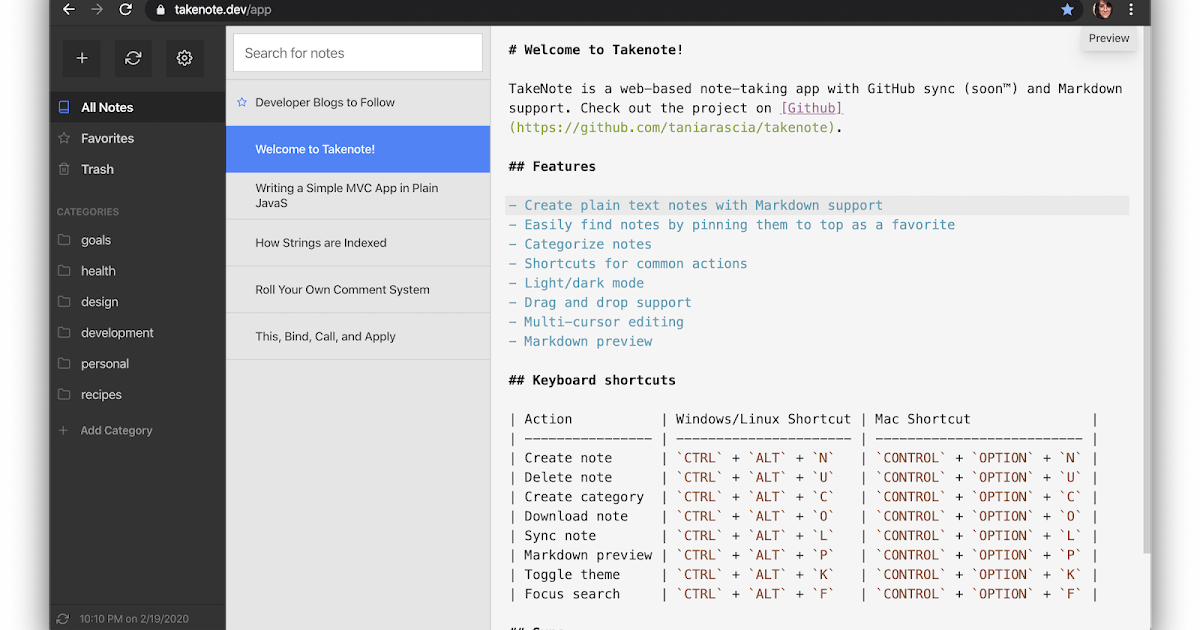
Task: Click the editor's vertical scrollbar
Action: (1146, 300)
